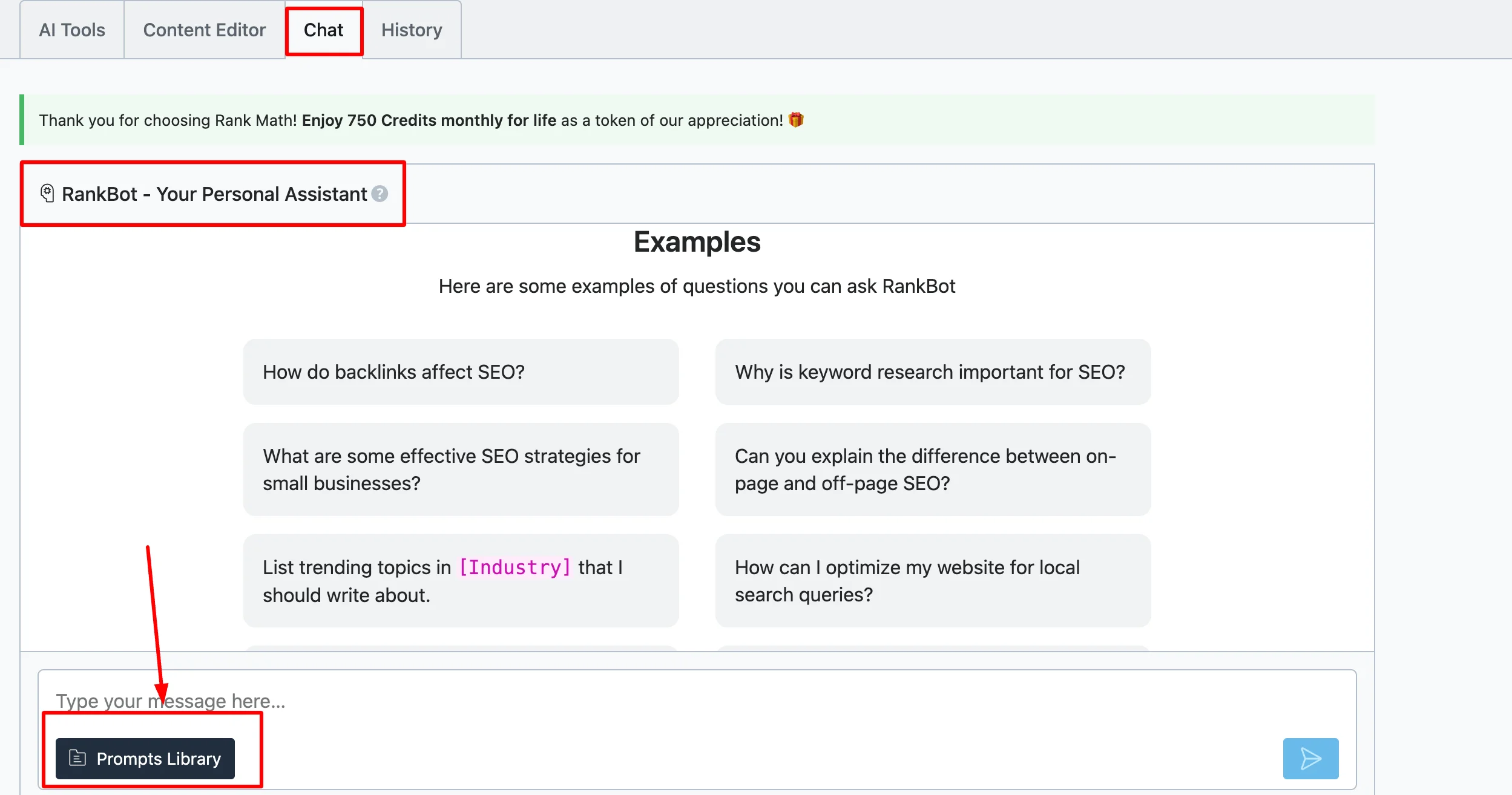Switch to the Content Editor tab

pos(204,30)
